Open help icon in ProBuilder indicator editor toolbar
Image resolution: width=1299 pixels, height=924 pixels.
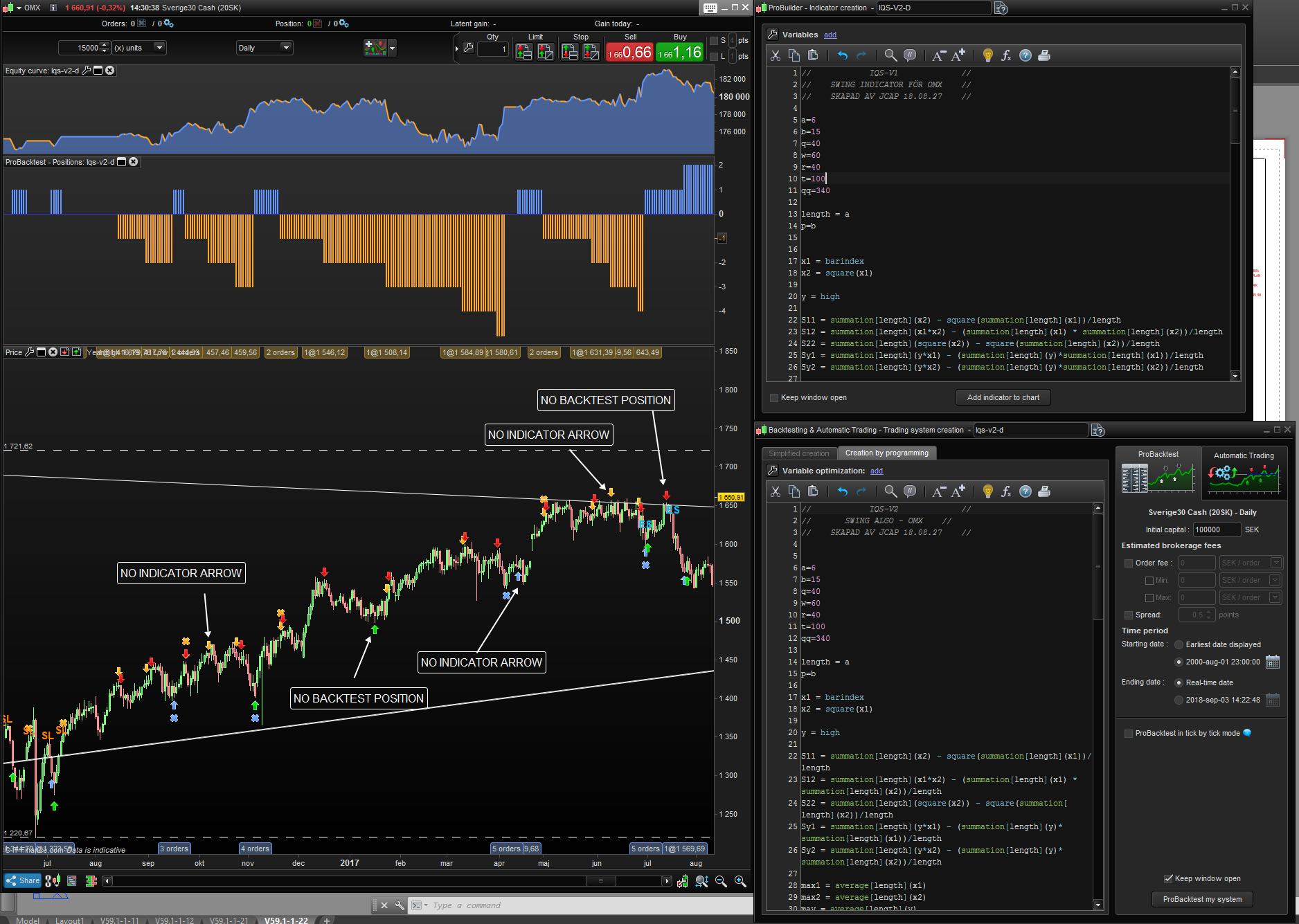click(1025, 55)
